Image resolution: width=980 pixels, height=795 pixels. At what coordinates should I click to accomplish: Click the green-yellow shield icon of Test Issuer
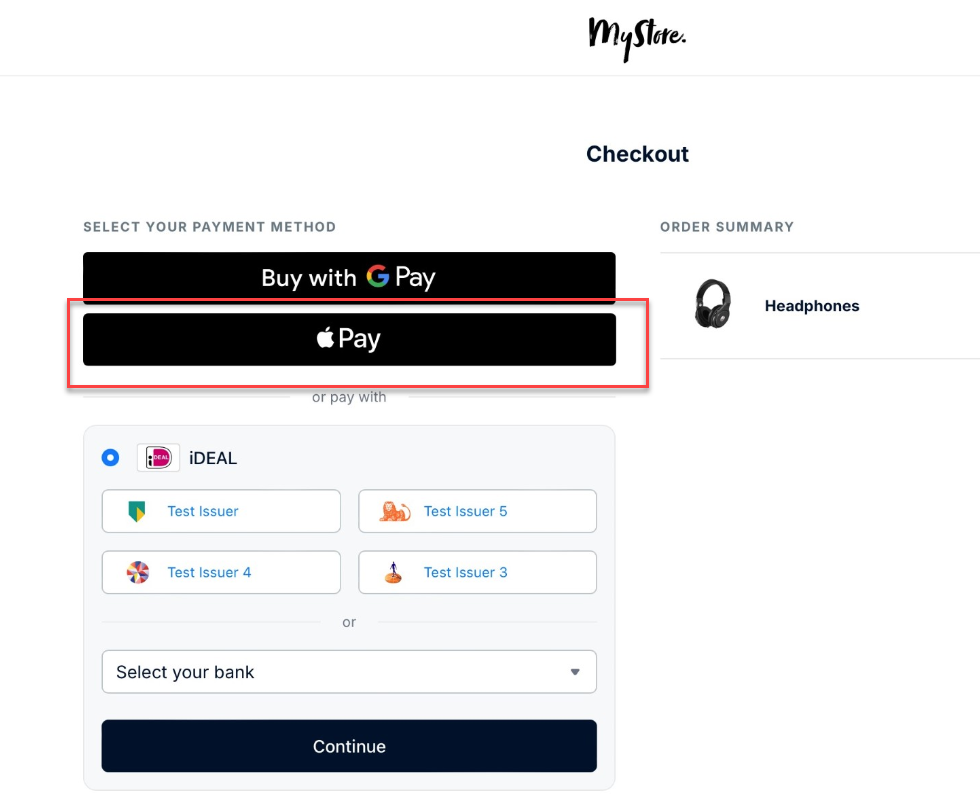(x=138, y=511)
